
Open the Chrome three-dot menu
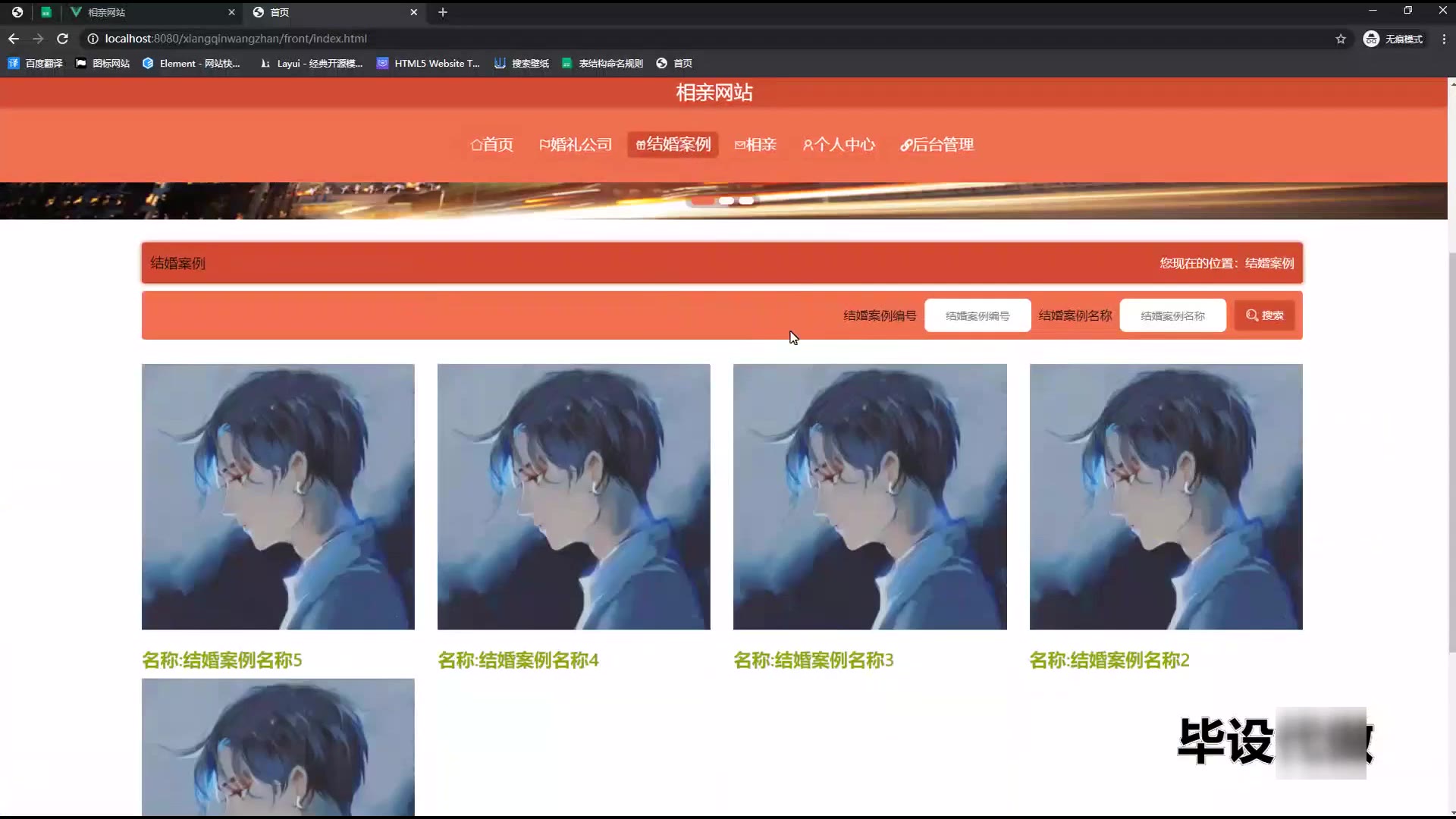[1444, 39]
